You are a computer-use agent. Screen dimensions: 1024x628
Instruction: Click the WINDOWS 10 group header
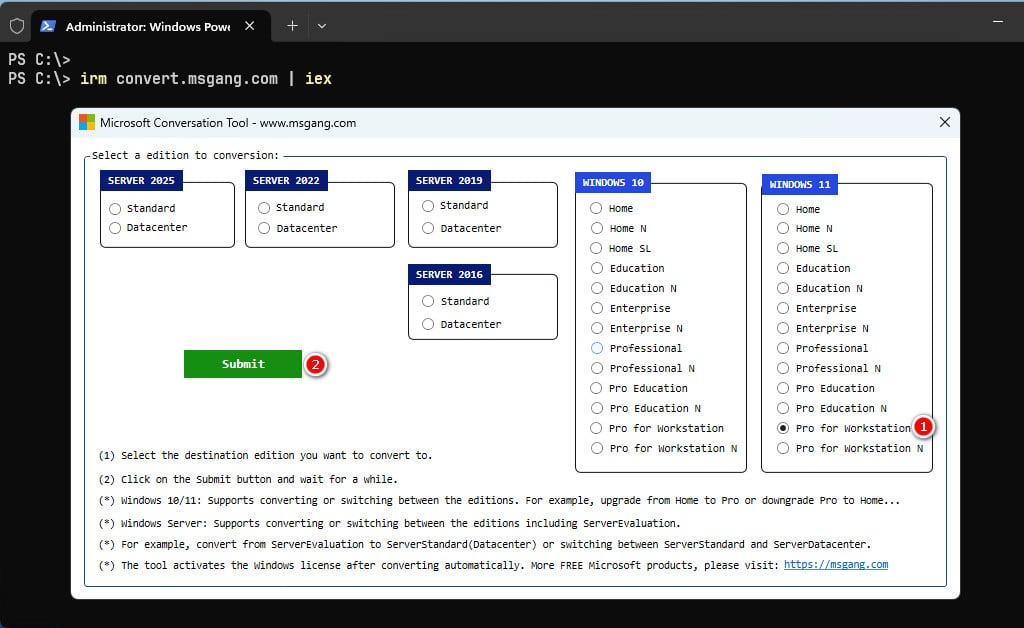pyautogui.click(x=613, y=183)
